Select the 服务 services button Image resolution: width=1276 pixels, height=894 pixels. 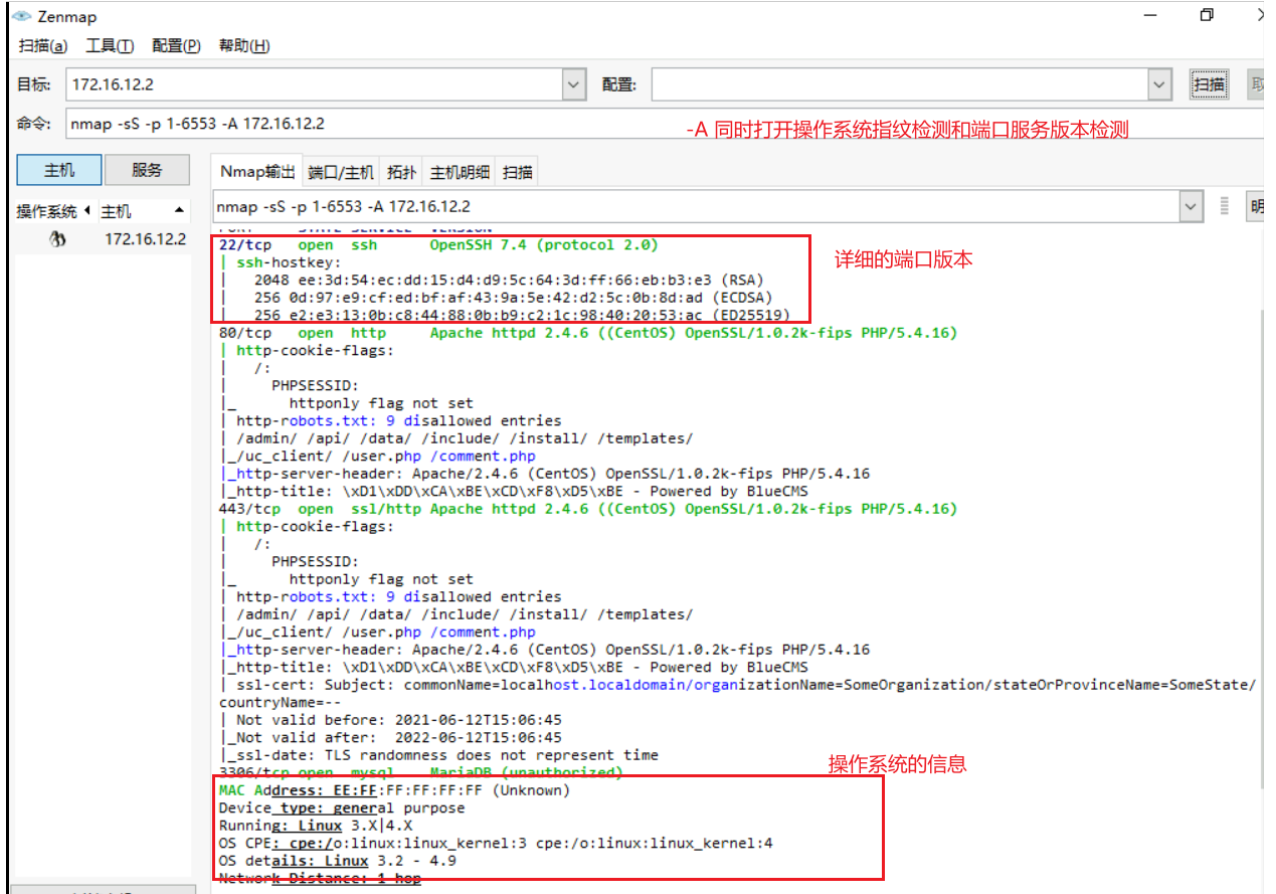tap(147, 170)
